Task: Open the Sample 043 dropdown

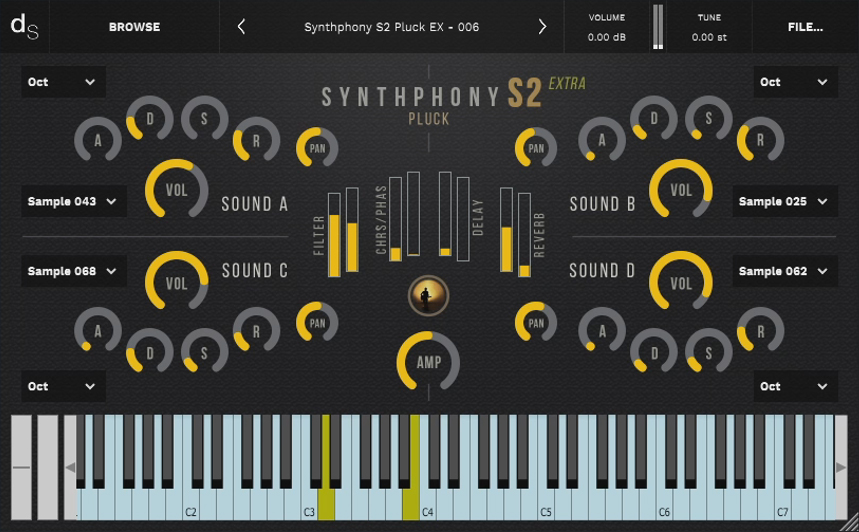Action: [73, 201]
